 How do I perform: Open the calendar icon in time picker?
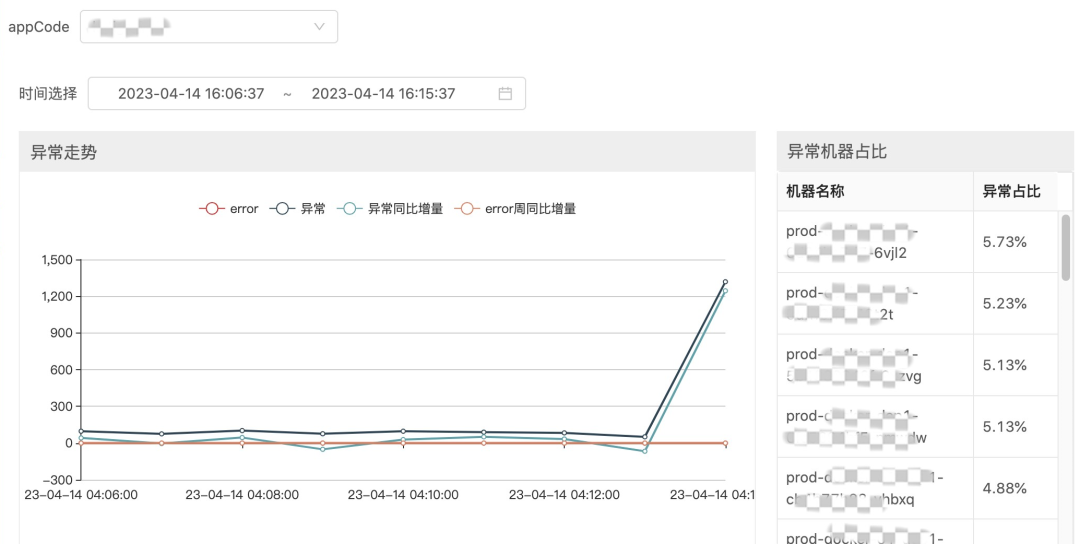coord(505,94)
